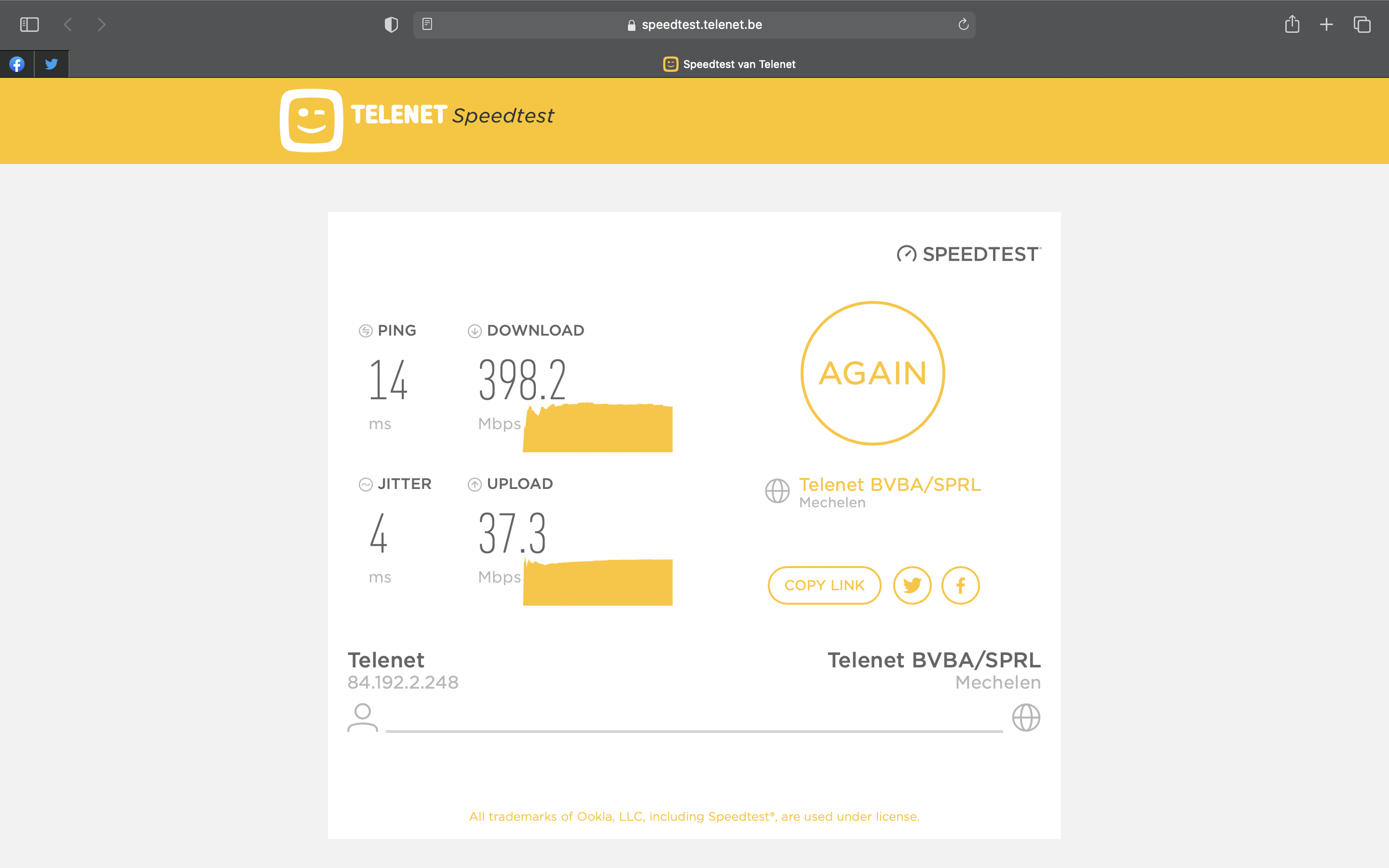Click the download speed graph

[x=598, y=428]
